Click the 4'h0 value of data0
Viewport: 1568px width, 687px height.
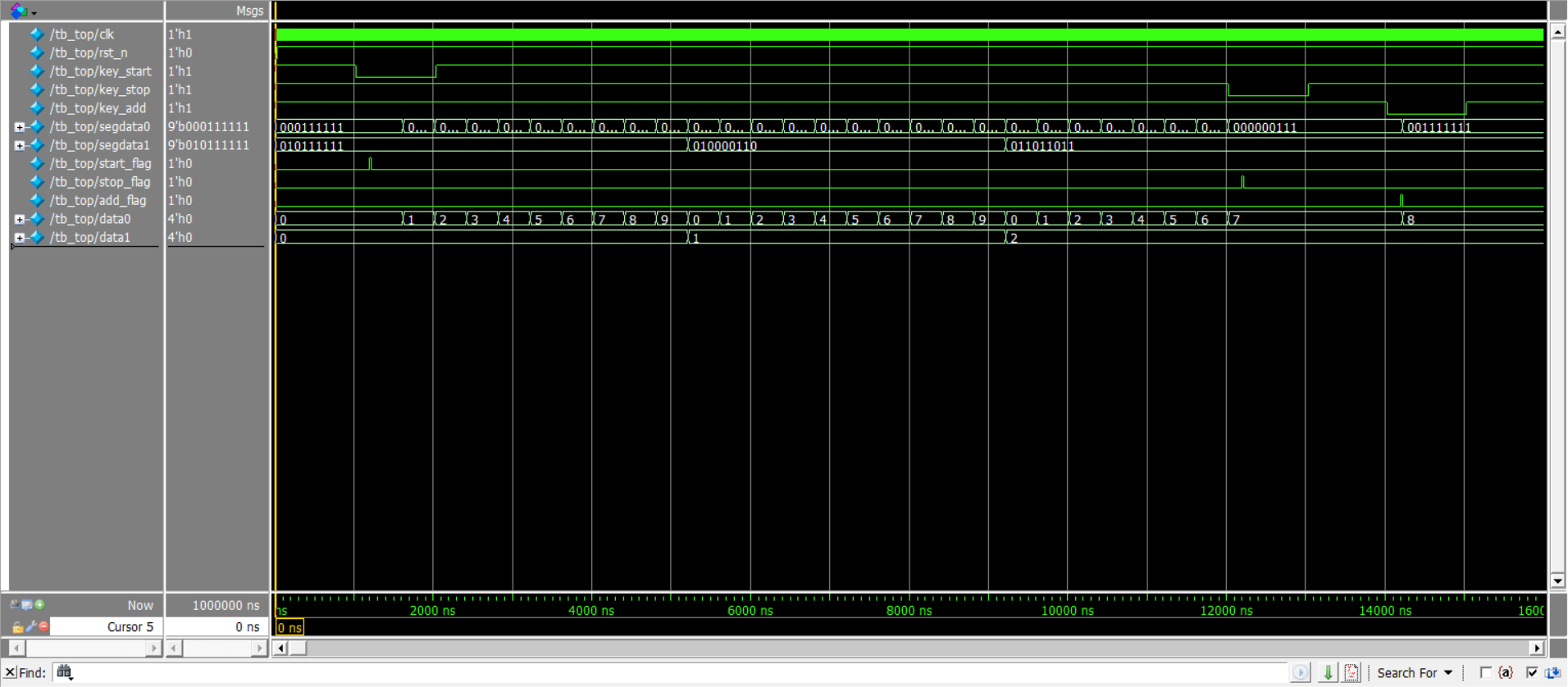pos(180,219)
